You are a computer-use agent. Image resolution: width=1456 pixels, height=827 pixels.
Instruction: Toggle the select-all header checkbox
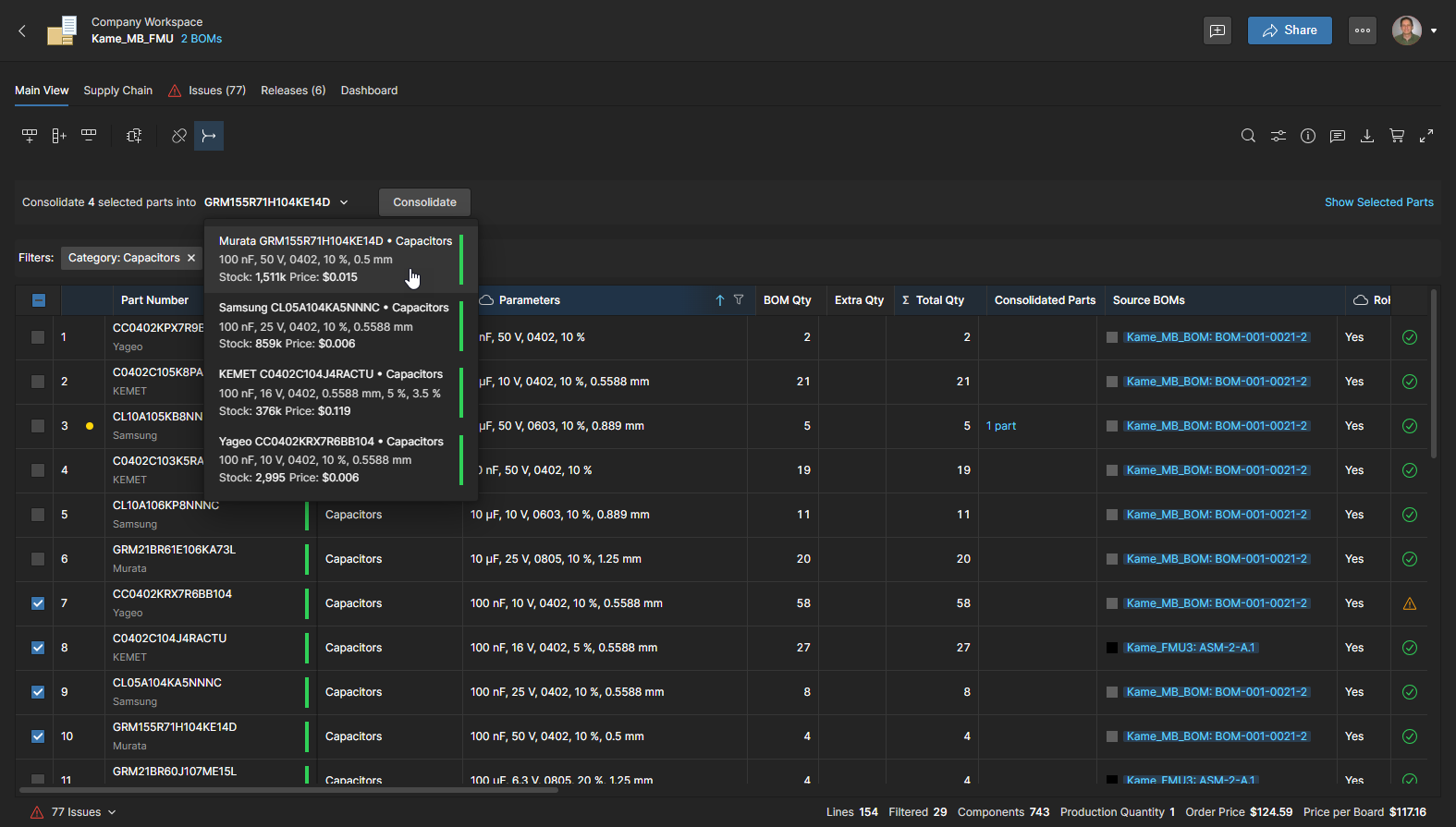tap(38, 300)
